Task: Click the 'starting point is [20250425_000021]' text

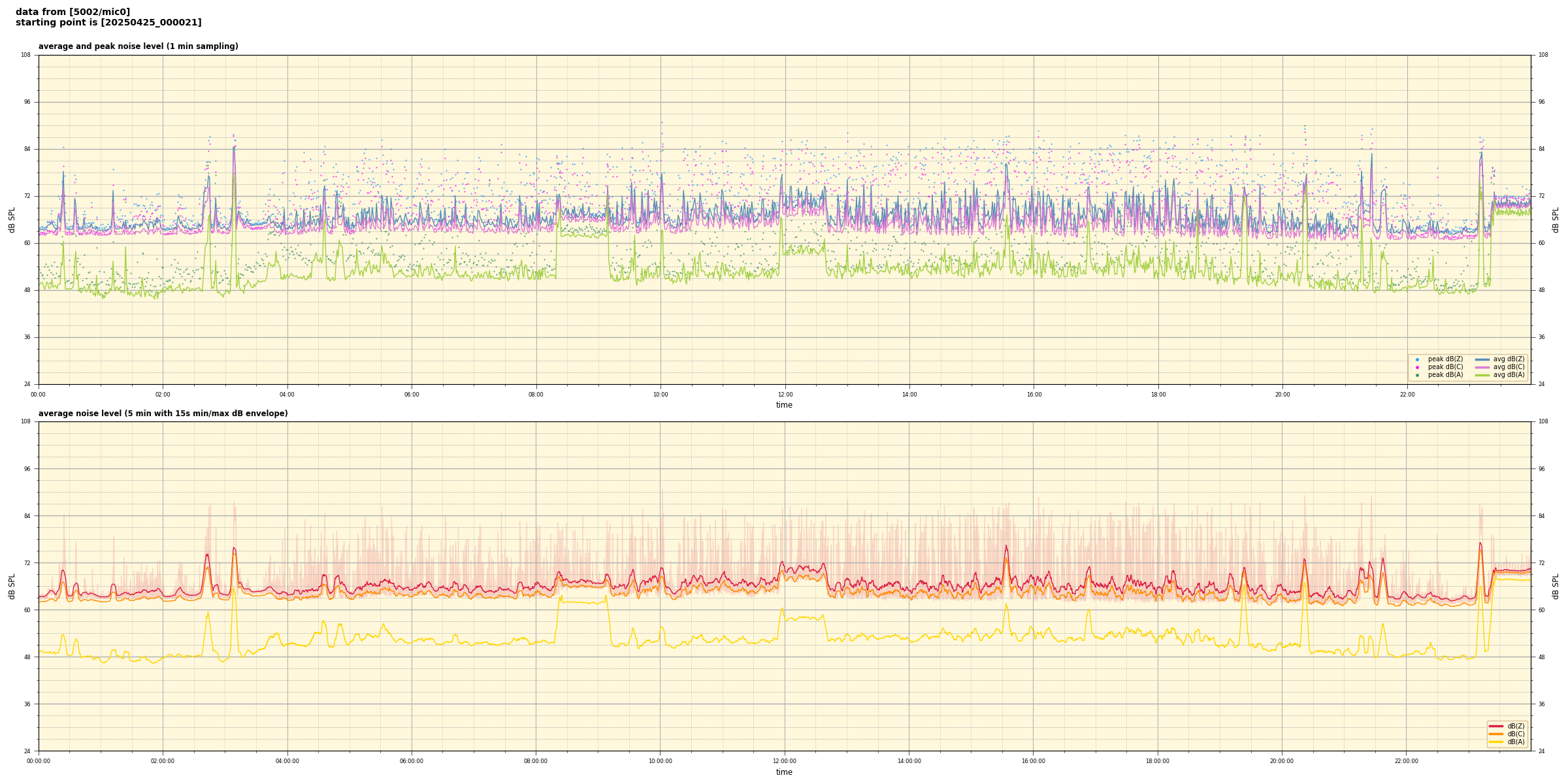Action: (108, 23)
